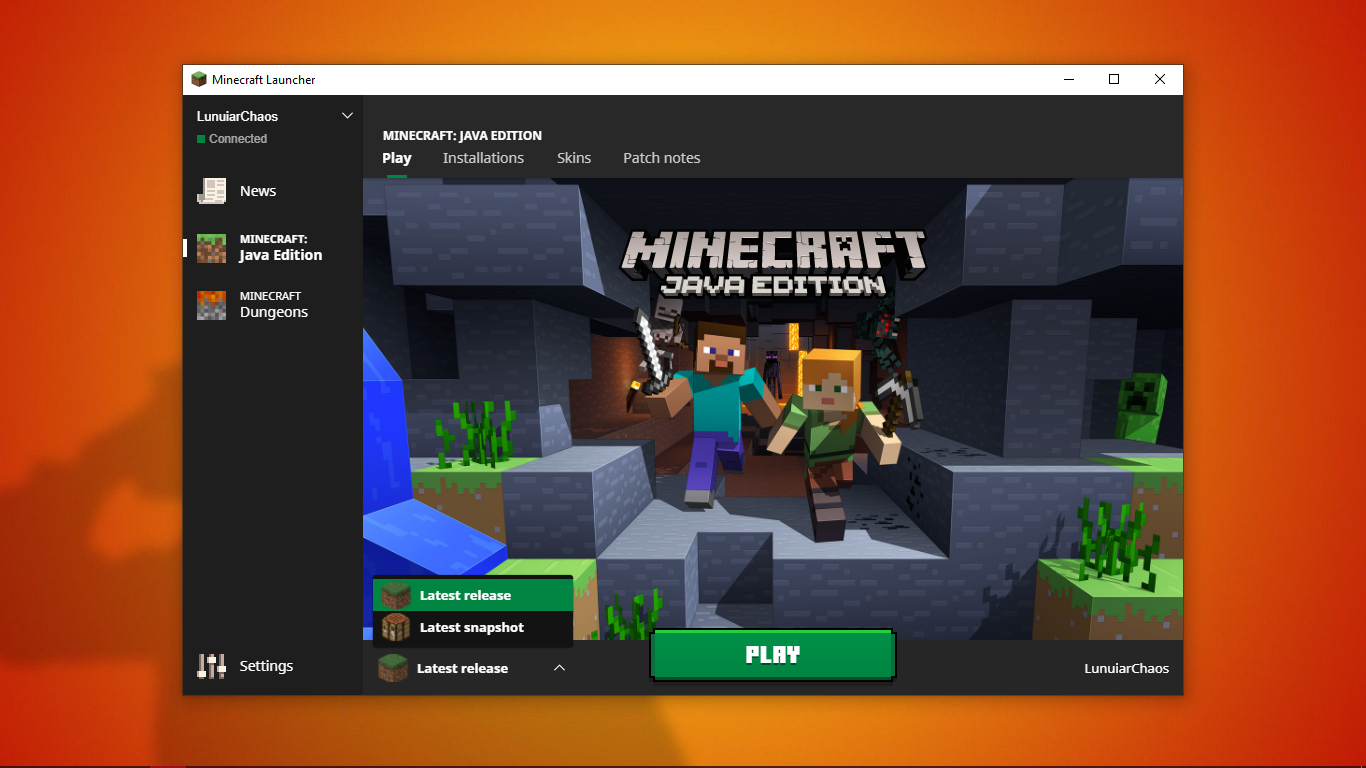Viewport: 1366px width, 768px height.
Task: Click the grass block icon in version selector
Action: tap(393, 668)
